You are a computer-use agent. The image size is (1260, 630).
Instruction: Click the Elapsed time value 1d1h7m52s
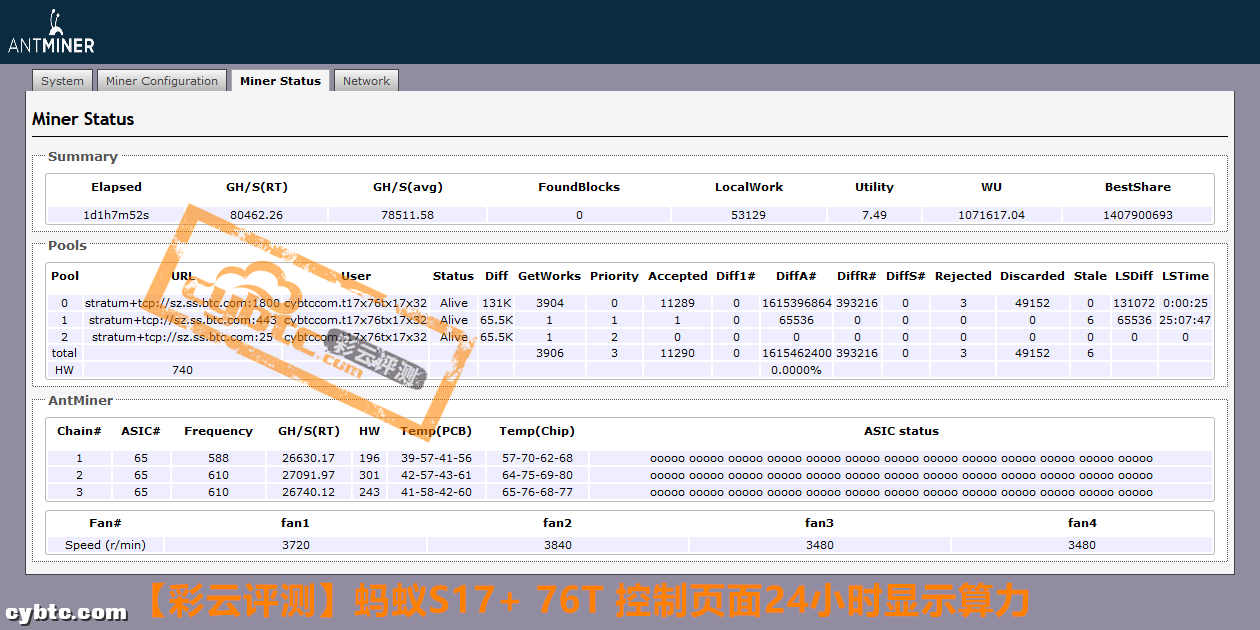tap(116, 215)
